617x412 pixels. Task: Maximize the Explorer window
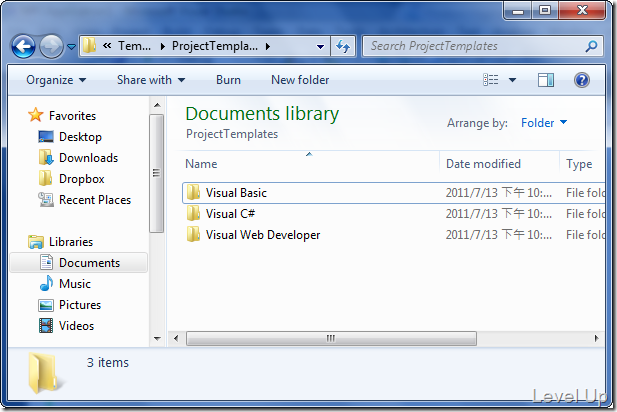(x=545, y=10)
